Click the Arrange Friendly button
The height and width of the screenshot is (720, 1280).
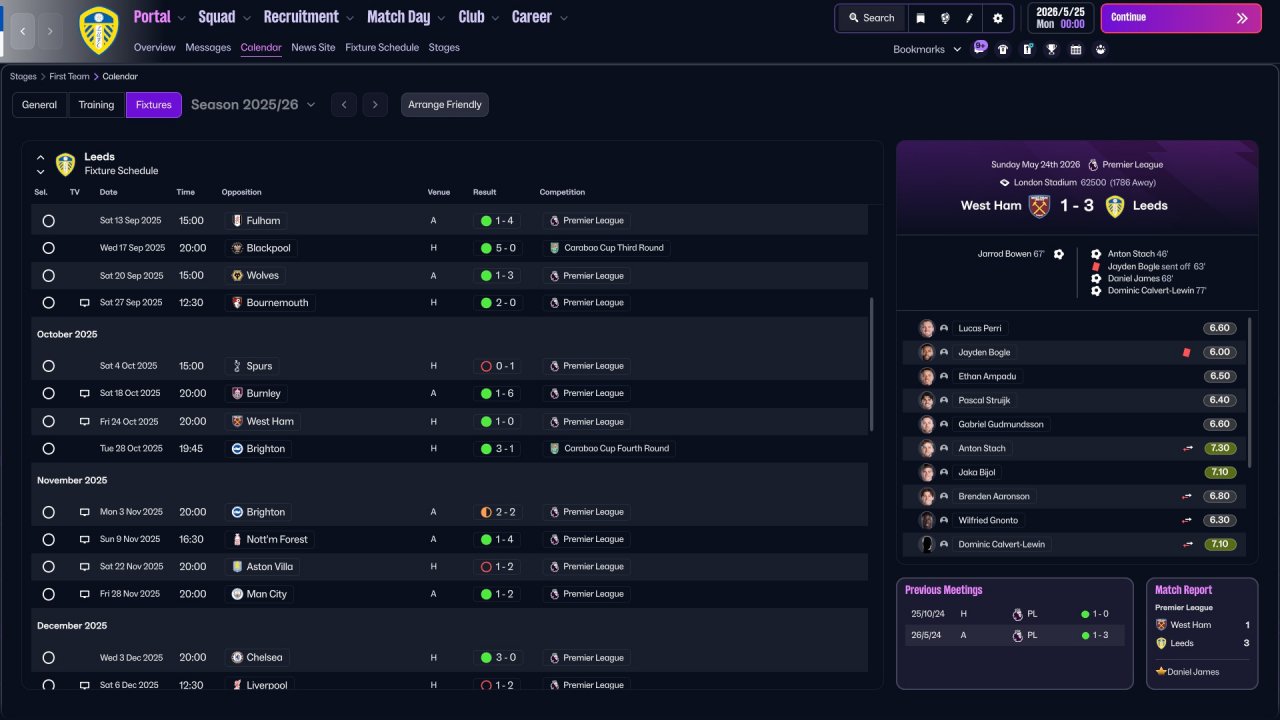point(445,105)
